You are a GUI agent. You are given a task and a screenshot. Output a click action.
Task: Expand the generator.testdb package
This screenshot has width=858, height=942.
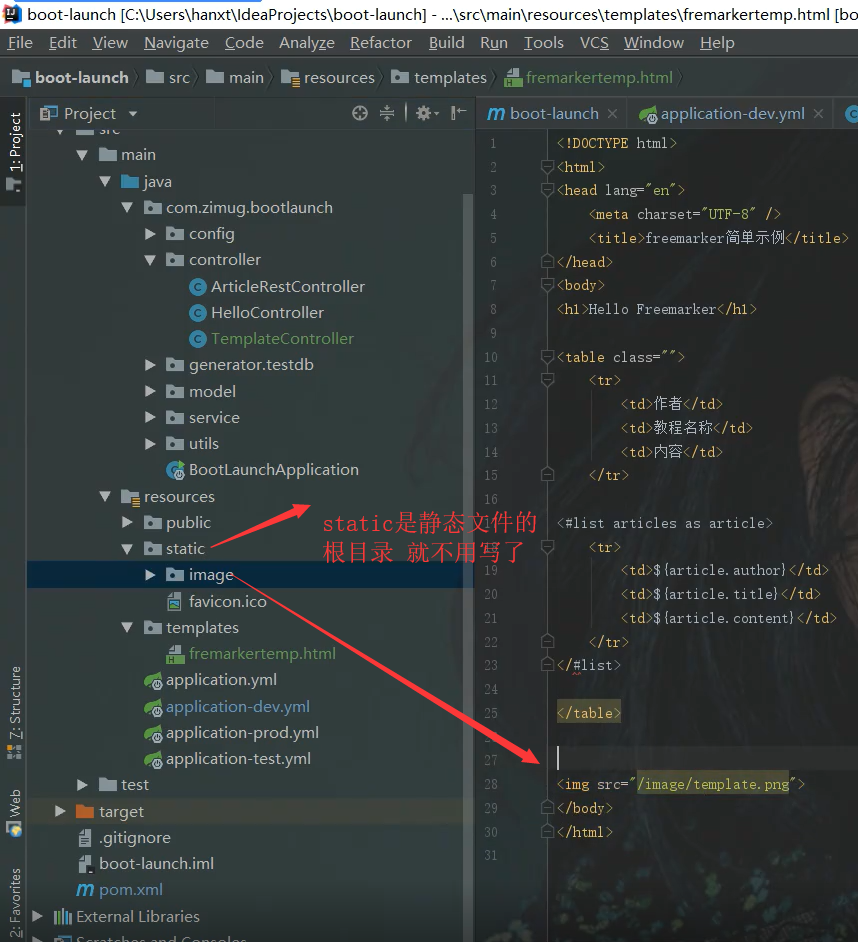150,365
